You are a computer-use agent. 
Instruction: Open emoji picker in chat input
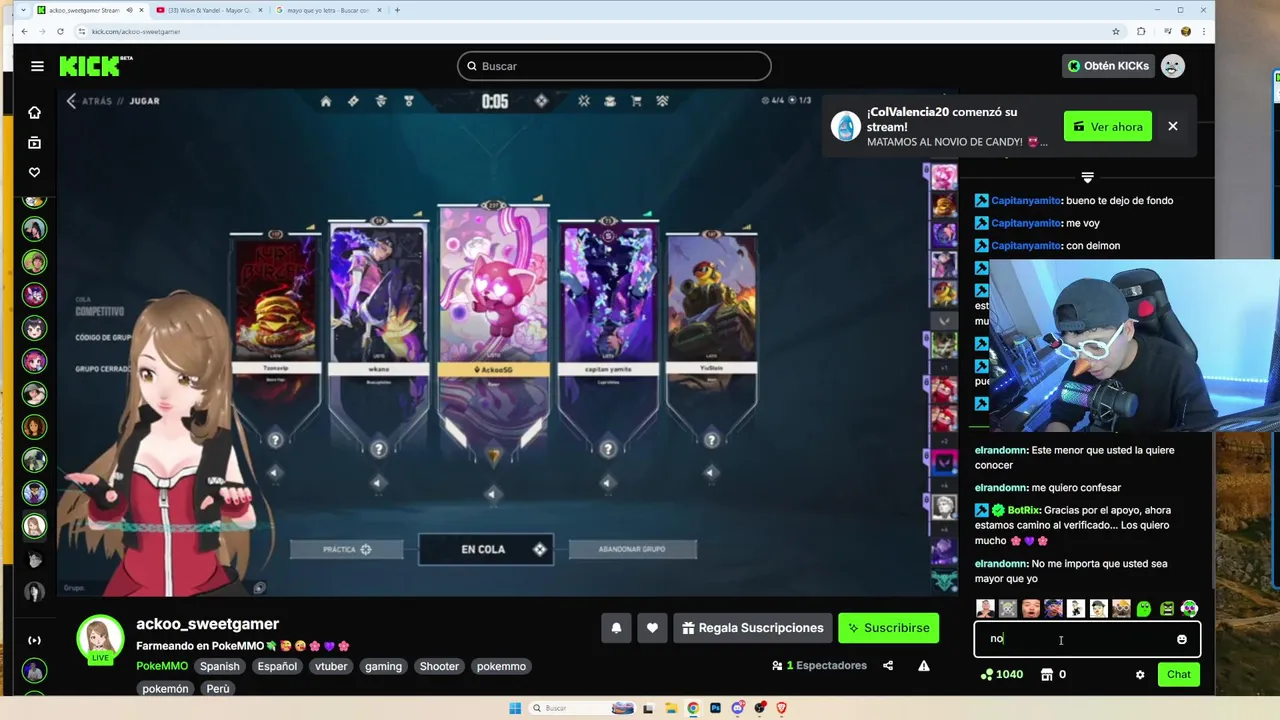(x=1182, y=639)
